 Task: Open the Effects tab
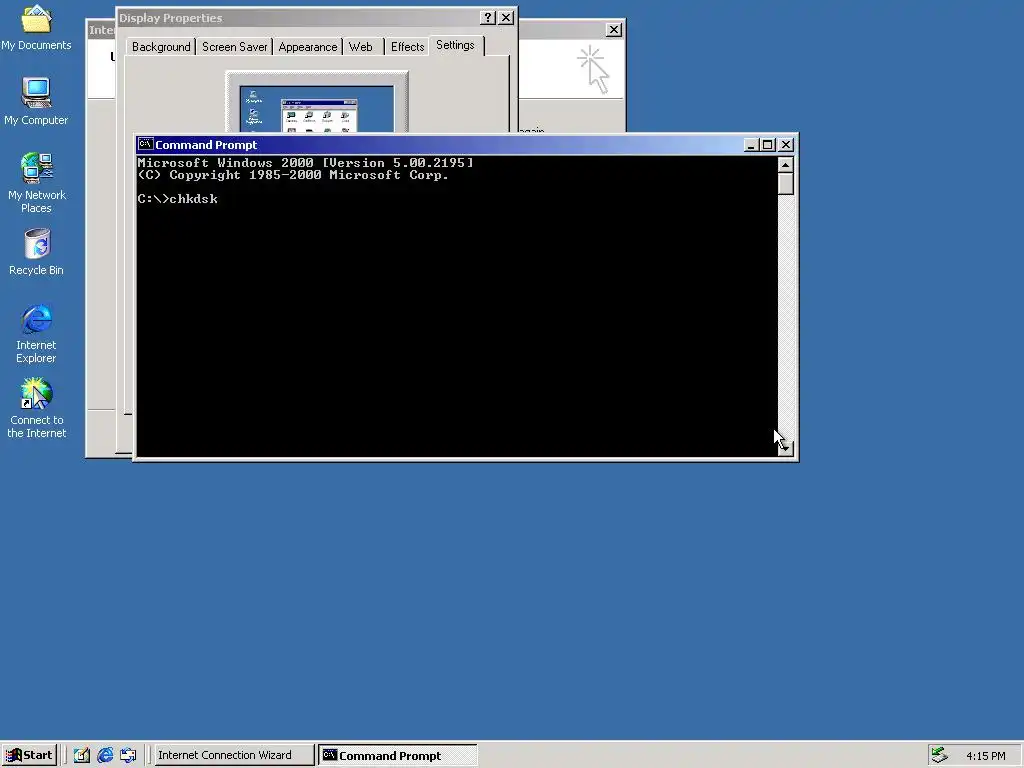pyautogui.click(x=408, y=47)
